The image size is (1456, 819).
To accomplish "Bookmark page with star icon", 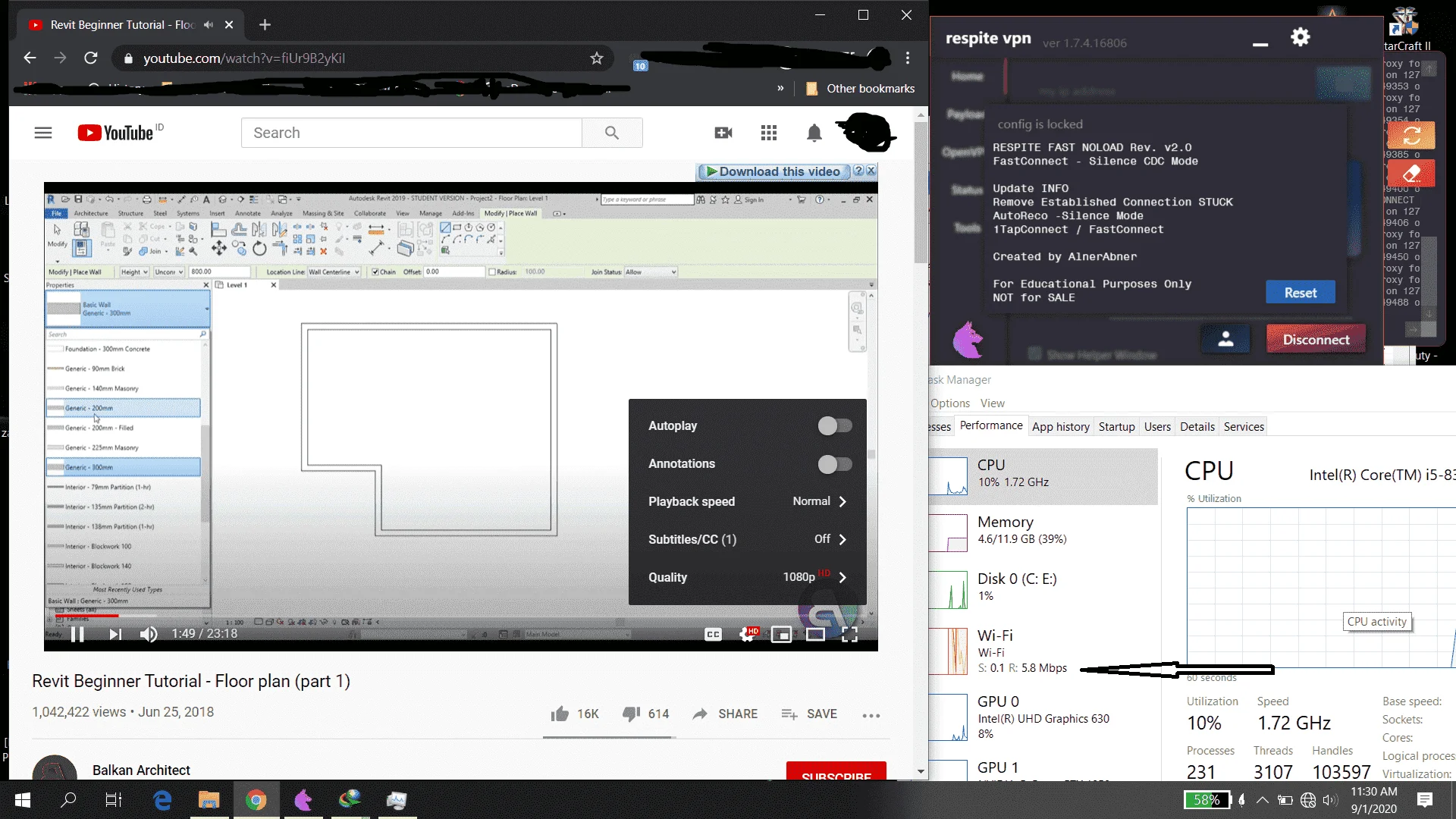I will tap(597, 58).
